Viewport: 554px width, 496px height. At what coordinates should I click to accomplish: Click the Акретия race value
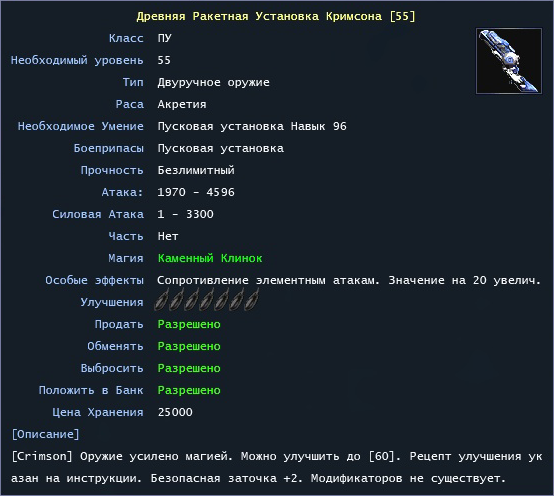click(x=182, y=104)
